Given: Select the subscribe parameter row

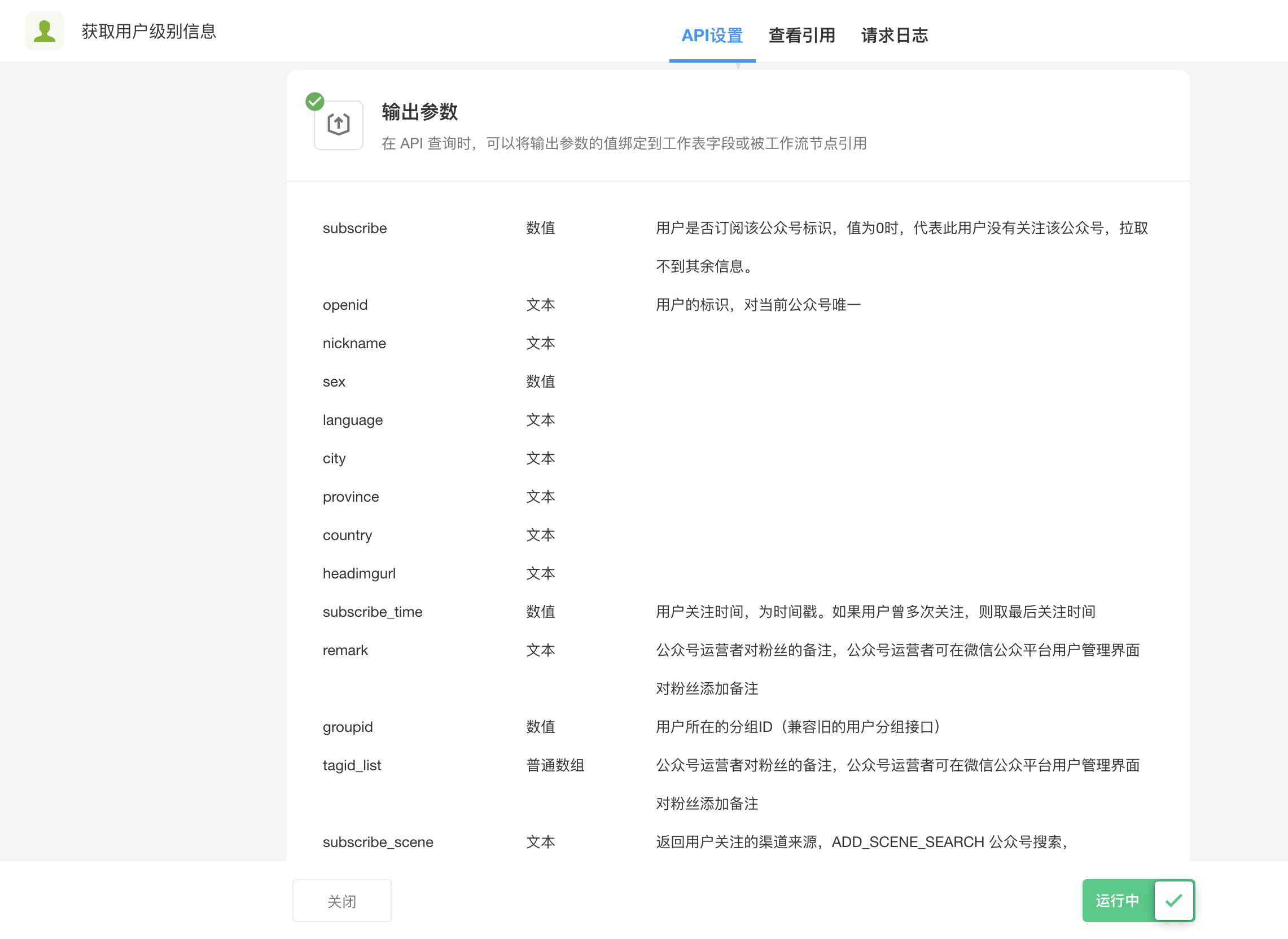Looking at the screenshot, I should pyautogui.click(x=354, y=228).
